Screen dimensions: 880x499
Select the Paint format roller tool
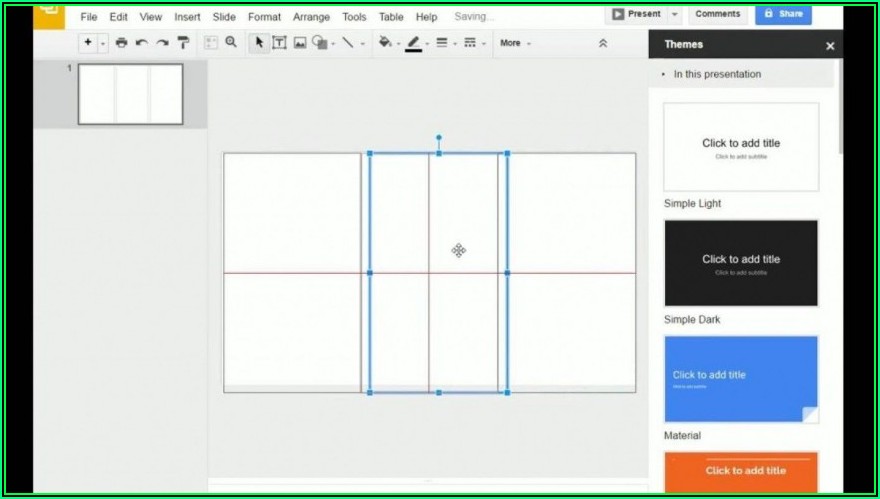(x=183, y=43)
